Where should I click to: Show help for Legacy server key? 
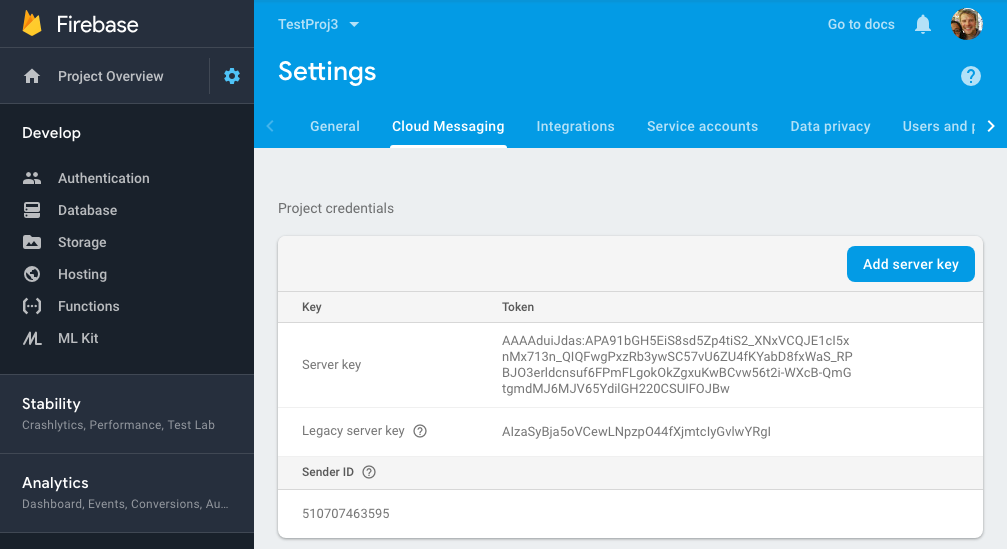(420, 431)
